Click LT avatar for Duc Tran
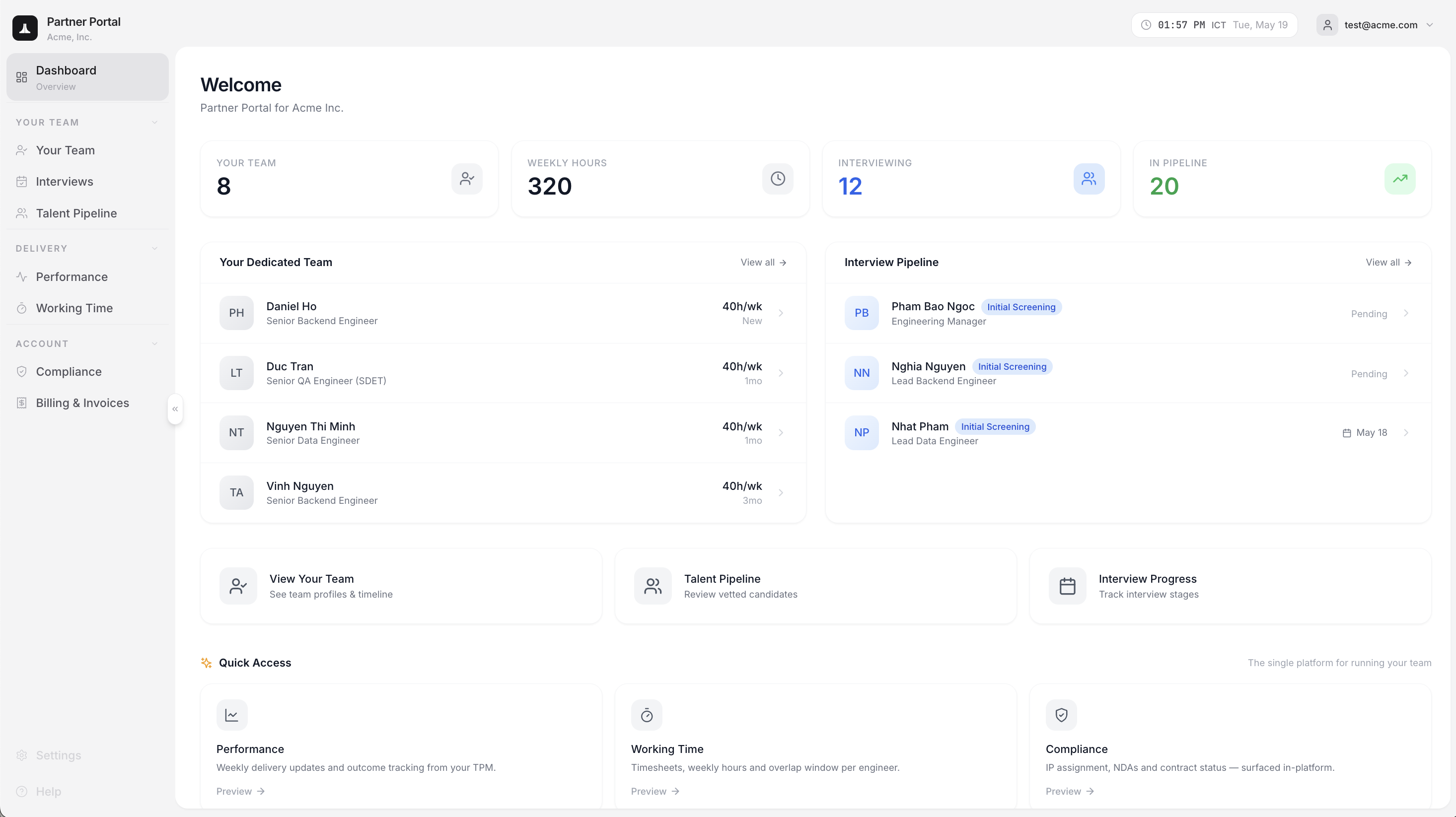The height and width of the screenshot is (817, 1456). click(236, 373)
